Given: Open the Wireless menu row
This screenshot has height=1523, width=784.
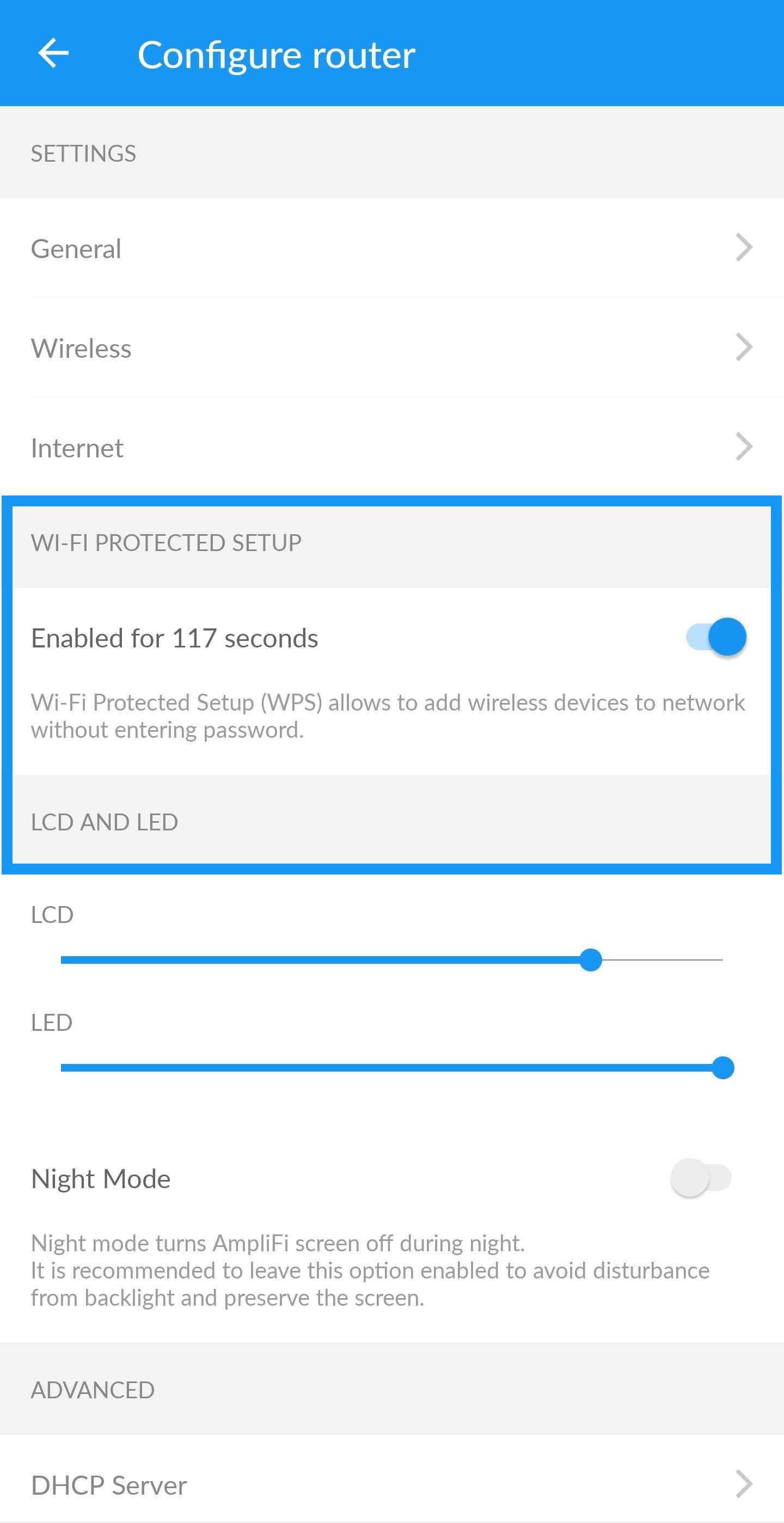Looking at the screenshot, I should point(392,347).
